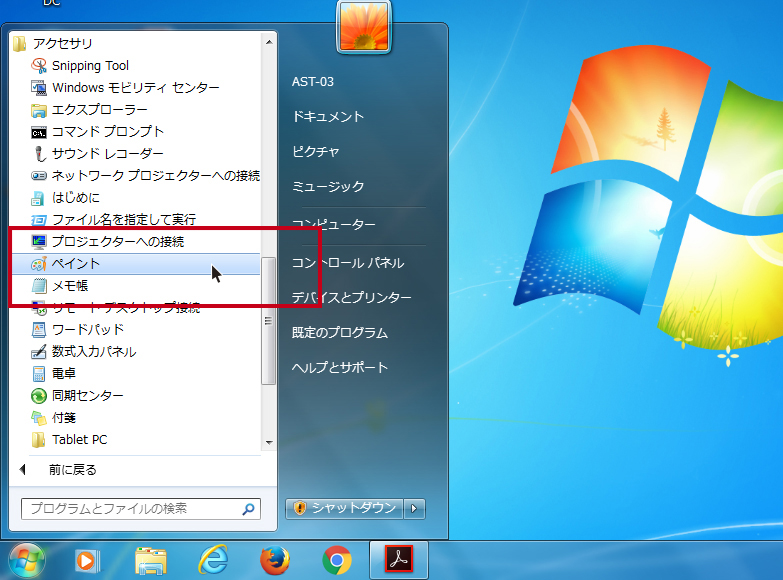Open メモ帳 (Notepad) entry
783x580 pixels.
pos(70,286)
